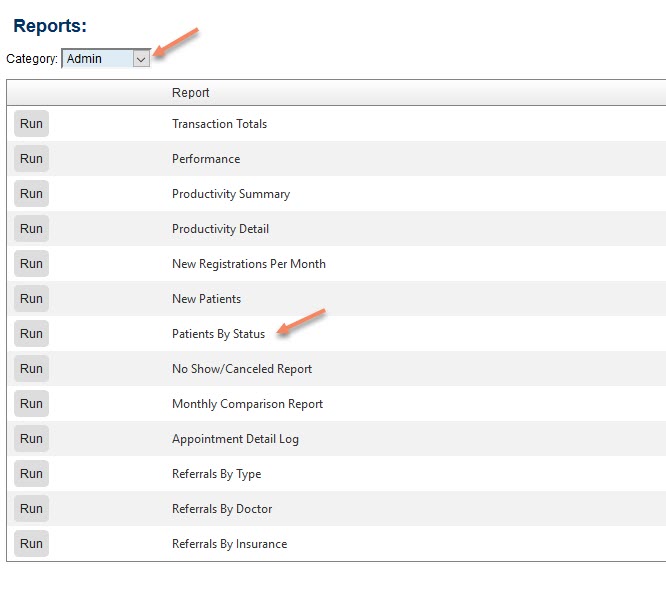Run the Appointment Detail Log report
666x598 pixels.
click(x=31, y=438)
